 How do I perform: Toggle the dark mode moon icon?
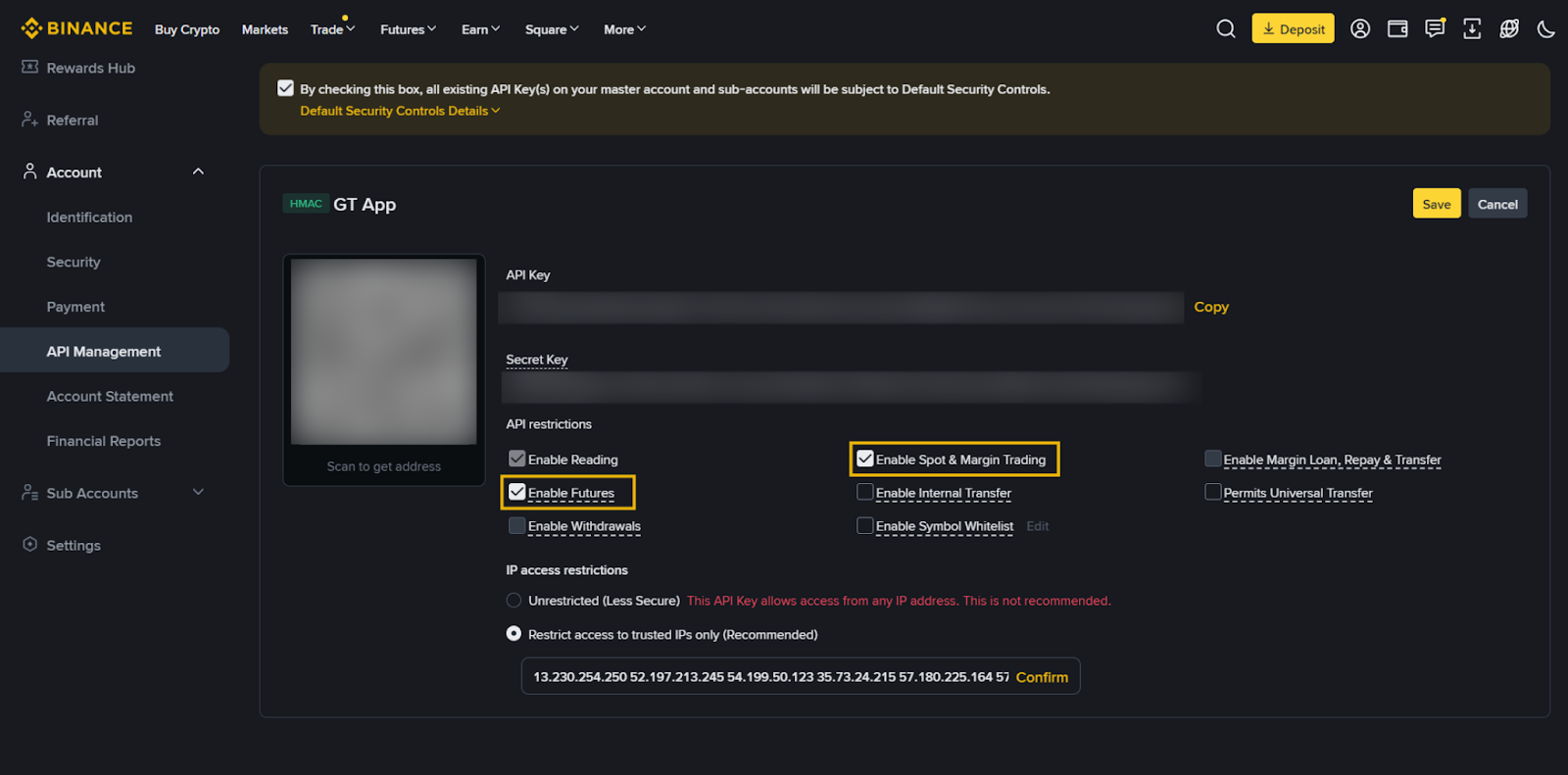click(1545, 29)
